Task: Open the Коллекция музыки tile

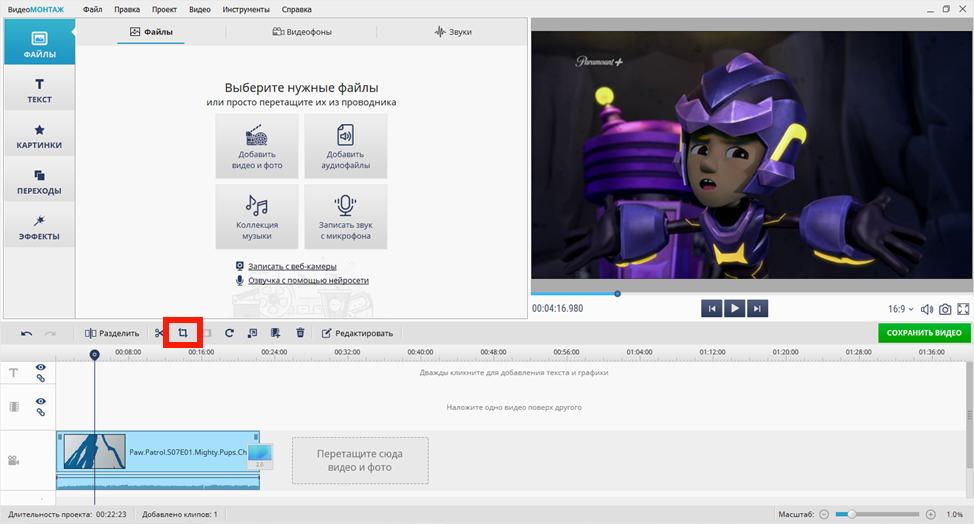Action: point(257,217)
